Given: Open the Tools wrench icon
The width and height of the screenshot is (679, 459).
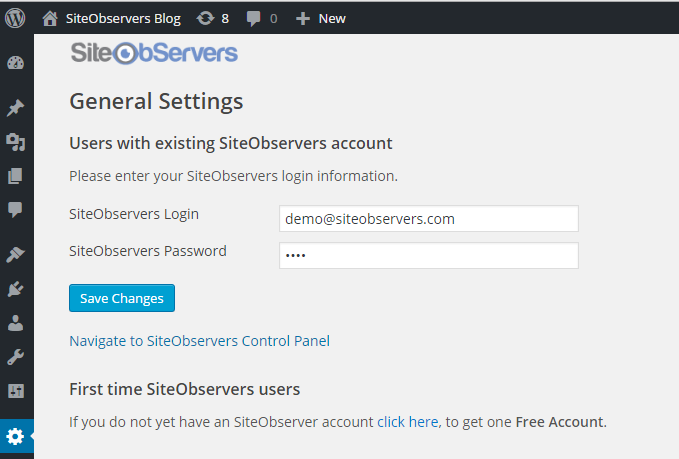Looking at the screenshot, I should pos(16,357).
